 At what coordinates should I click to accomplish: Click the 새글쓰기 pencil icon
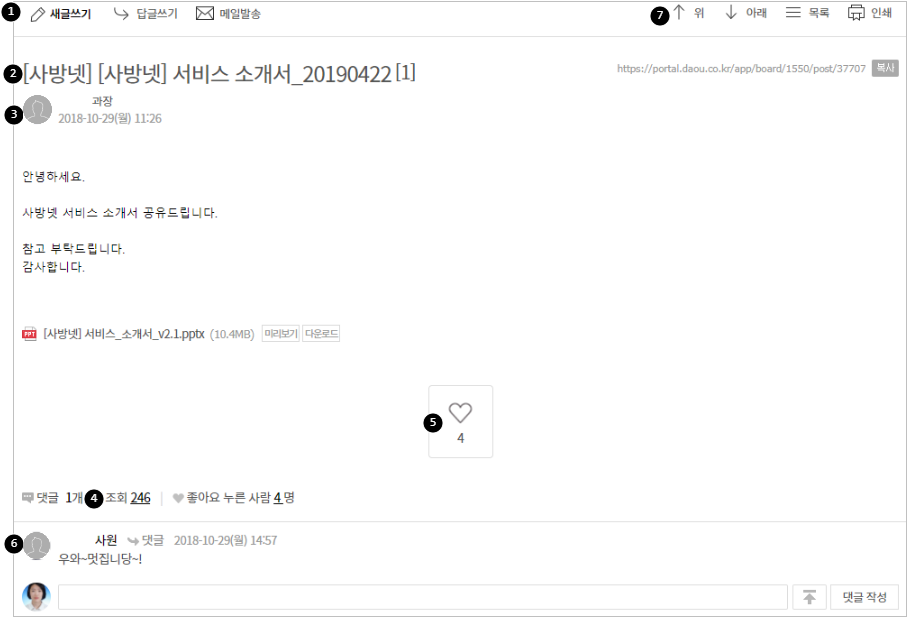point(38,14)
